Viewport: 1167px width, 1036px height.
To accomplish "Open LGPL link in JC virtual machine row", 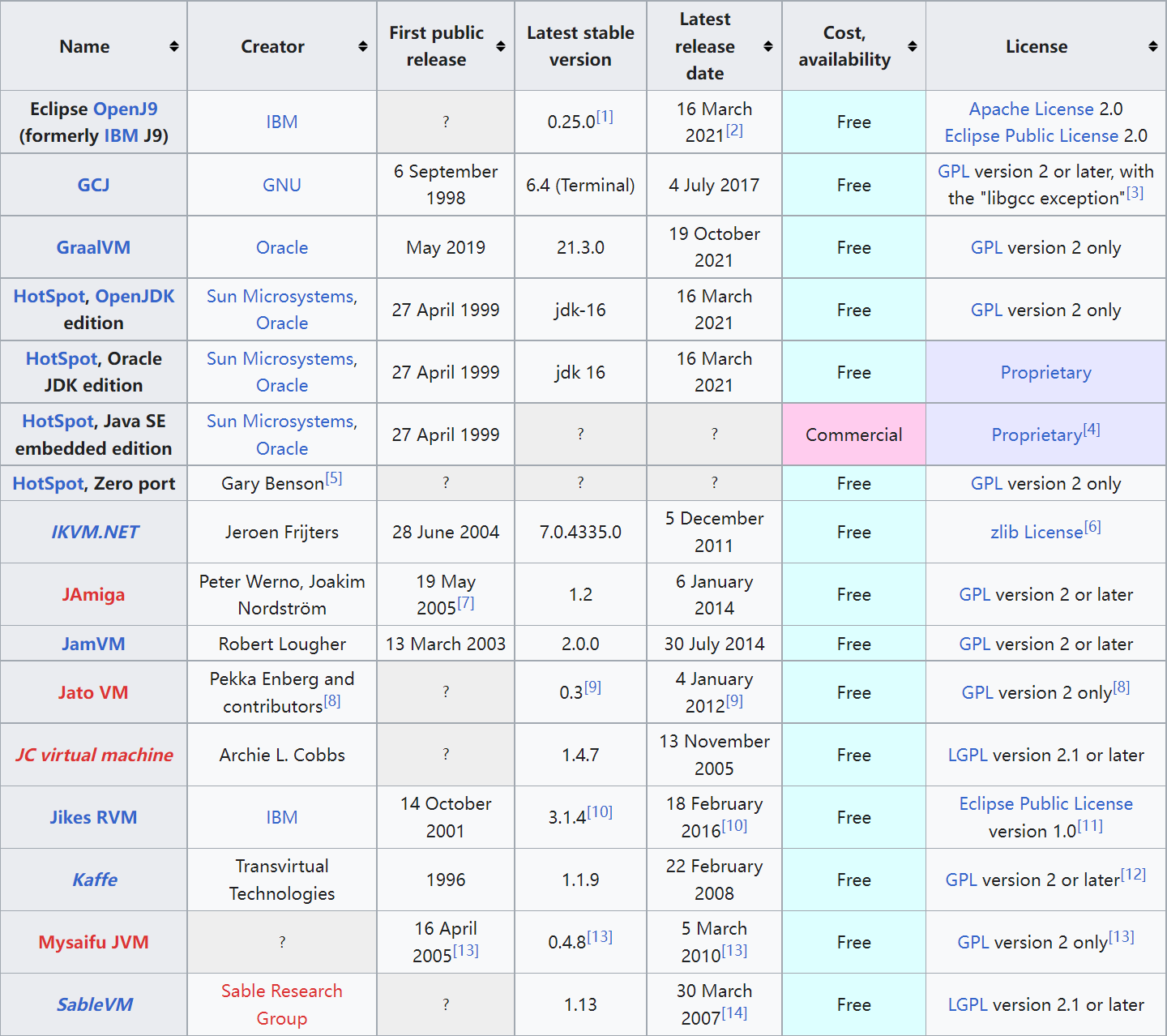I will tap(968, 755).
